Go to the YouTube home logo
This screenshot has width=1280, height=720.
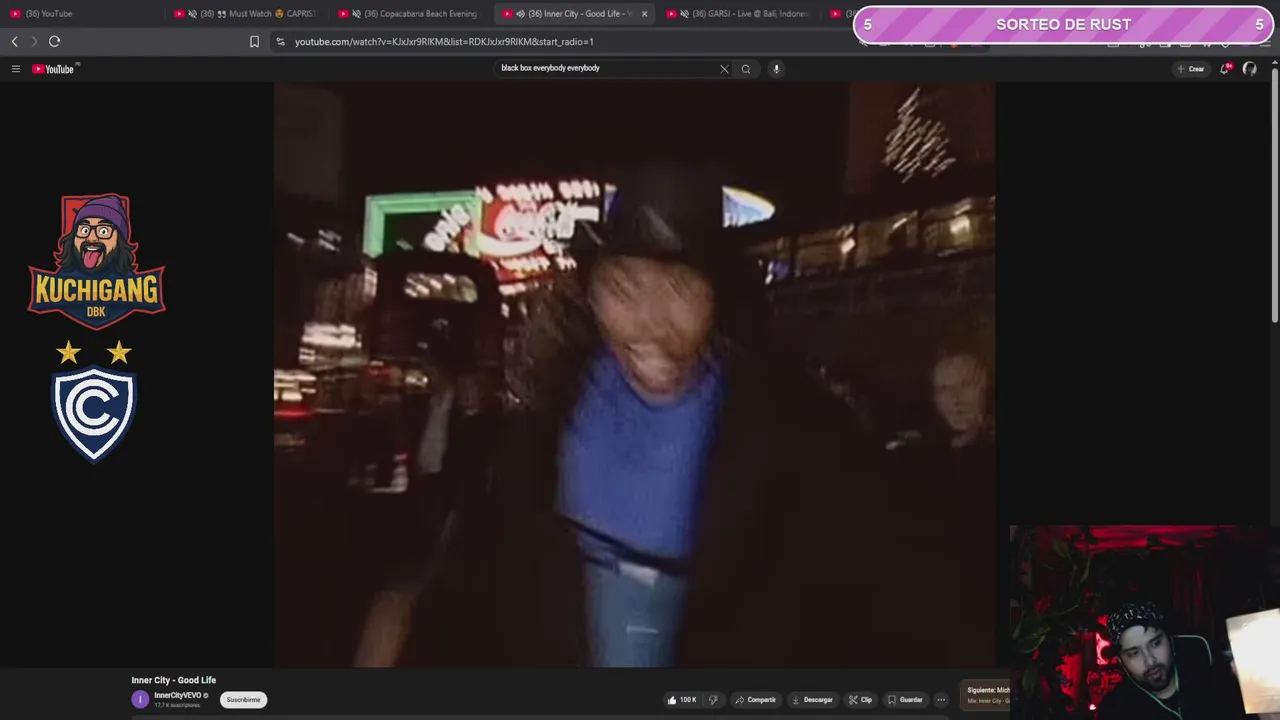(54, 69)
